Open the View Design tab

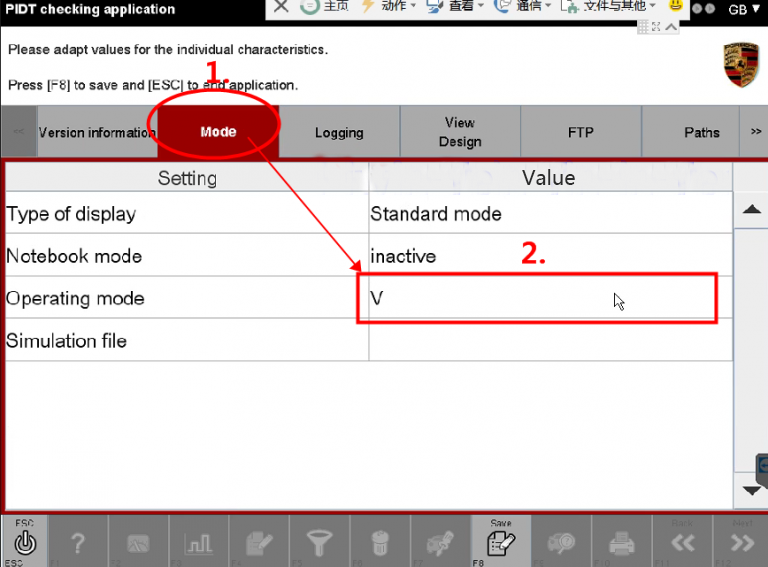pos(460,132)
